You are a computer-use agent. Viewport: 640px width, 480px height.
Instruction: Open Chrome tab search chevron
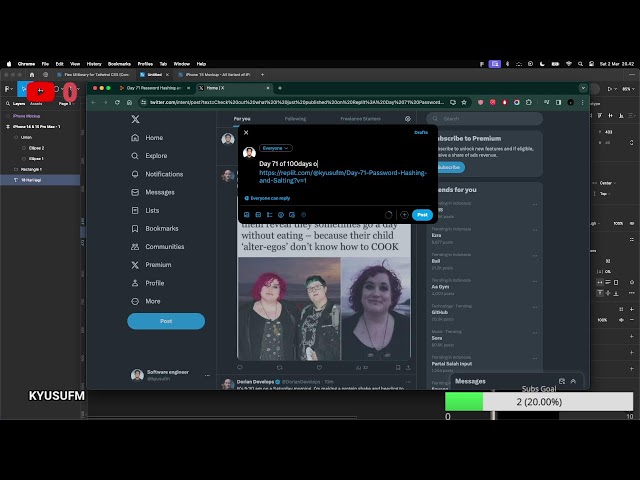coord(583,88)
